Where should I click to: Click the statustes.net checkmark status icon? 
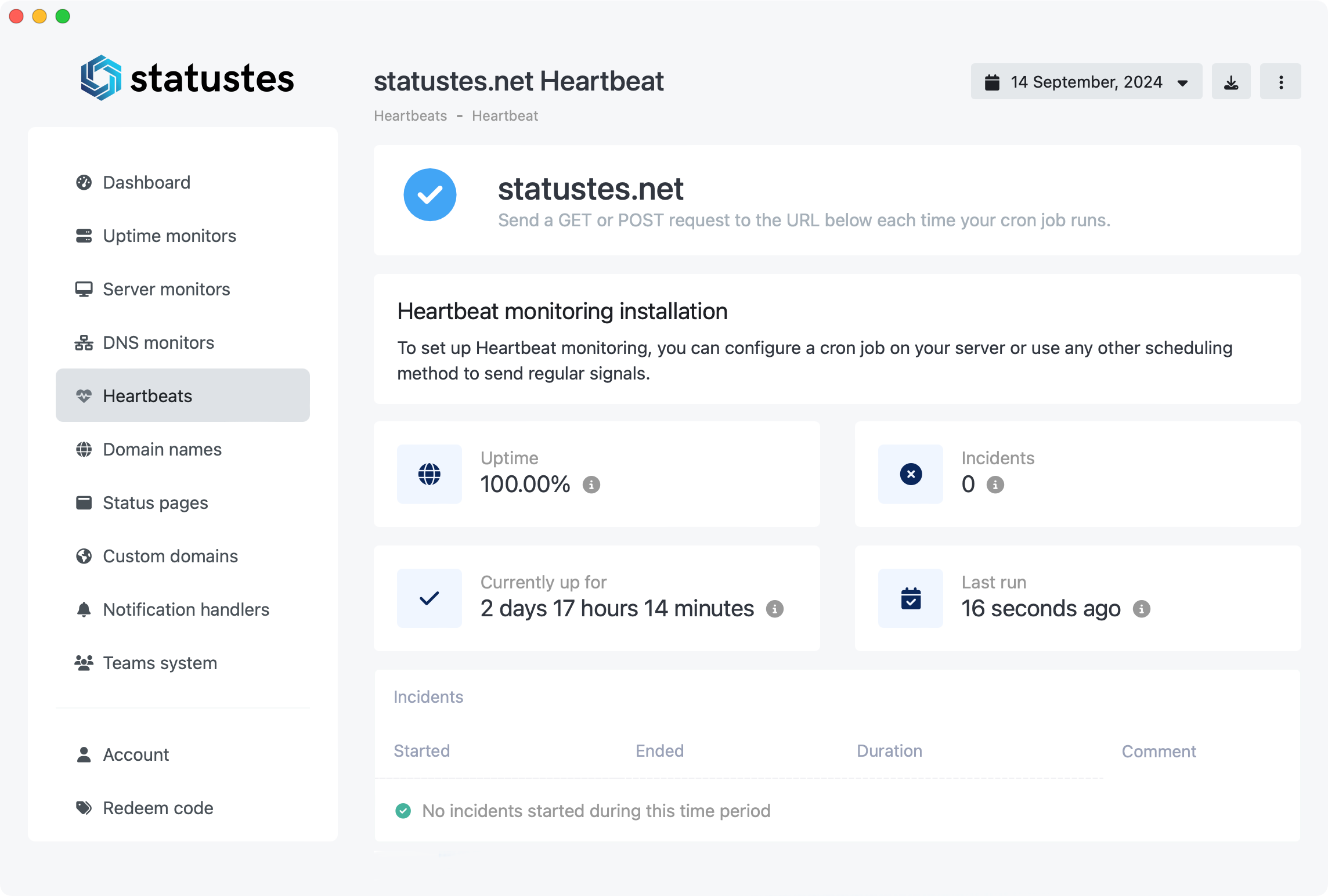pyautogui.click(x=430, y=194)
